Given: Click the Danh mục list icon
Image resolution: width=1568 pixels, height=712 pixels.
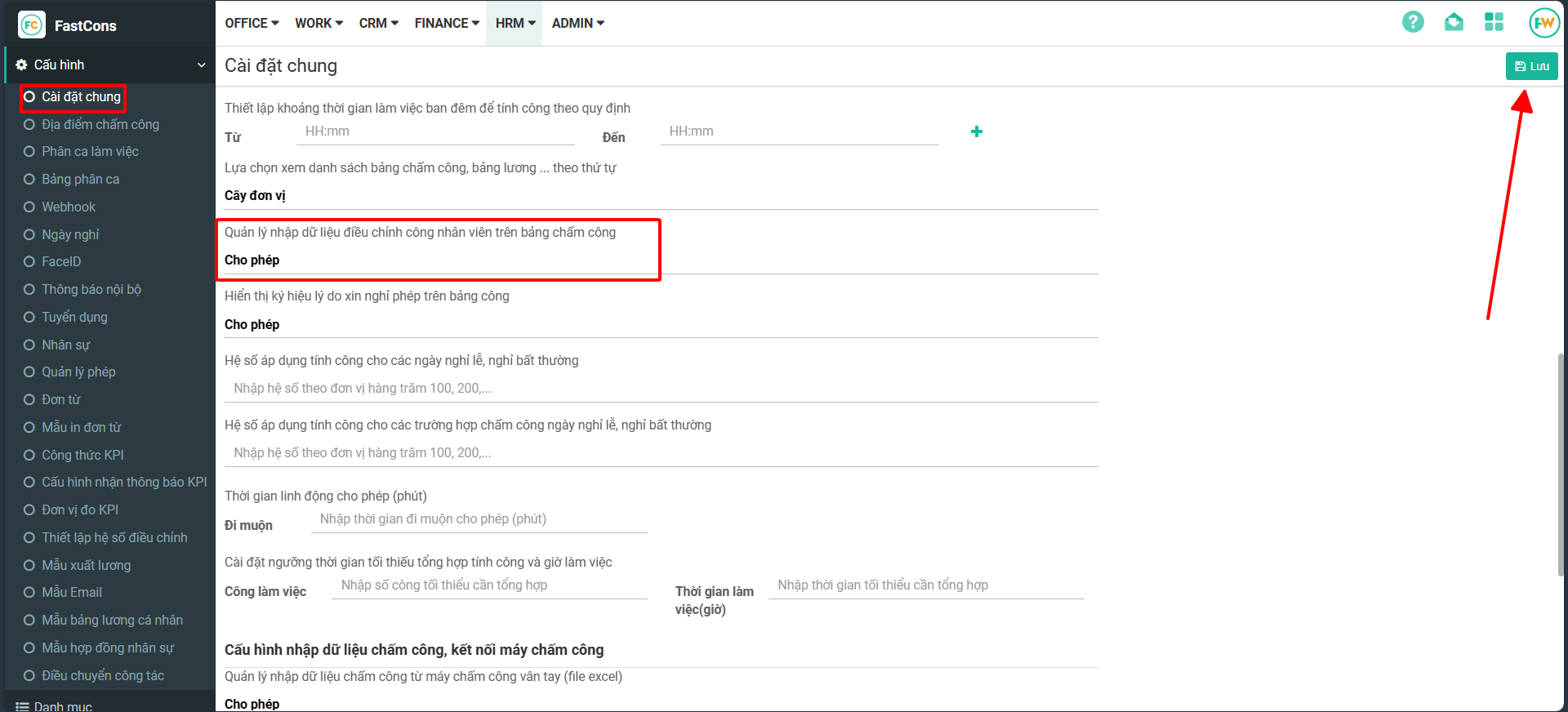Looking at the screenshot, I should point(22,706).
